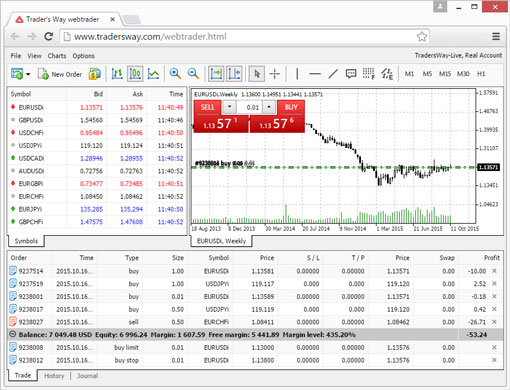The height and width of the screenshot is (390, 510).
Task: Click the red SELL button
Action: click(x=208, y=107)
